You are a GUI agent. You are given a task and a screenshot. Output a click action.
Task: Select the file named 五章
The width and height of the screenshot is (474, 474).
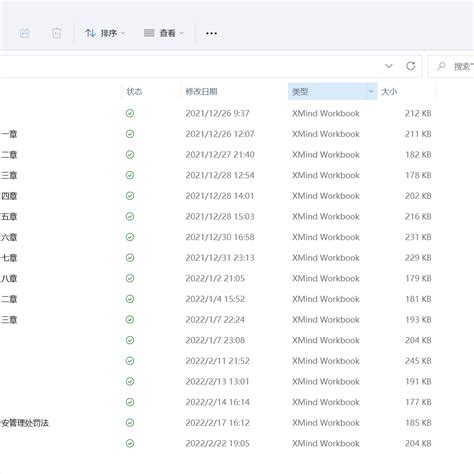click(9, 216)
